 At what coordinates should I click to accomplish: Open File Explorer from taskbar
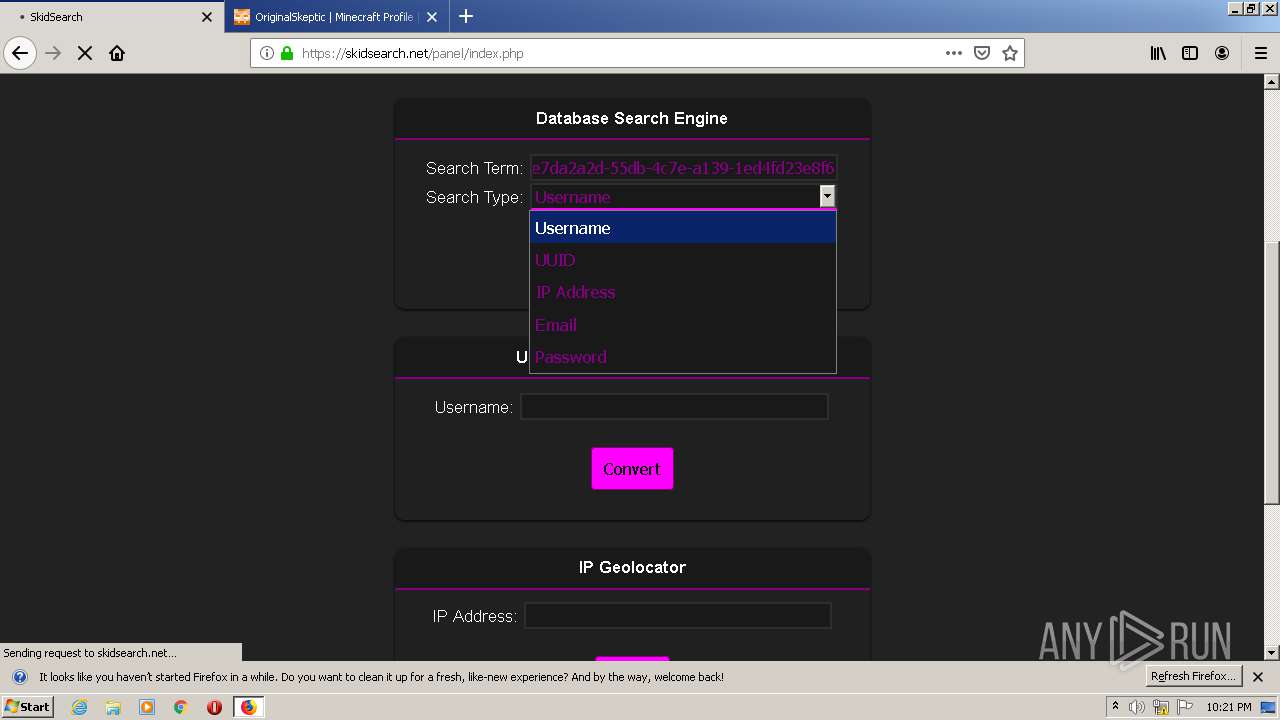pyautogui.click(x=113, y=707)
